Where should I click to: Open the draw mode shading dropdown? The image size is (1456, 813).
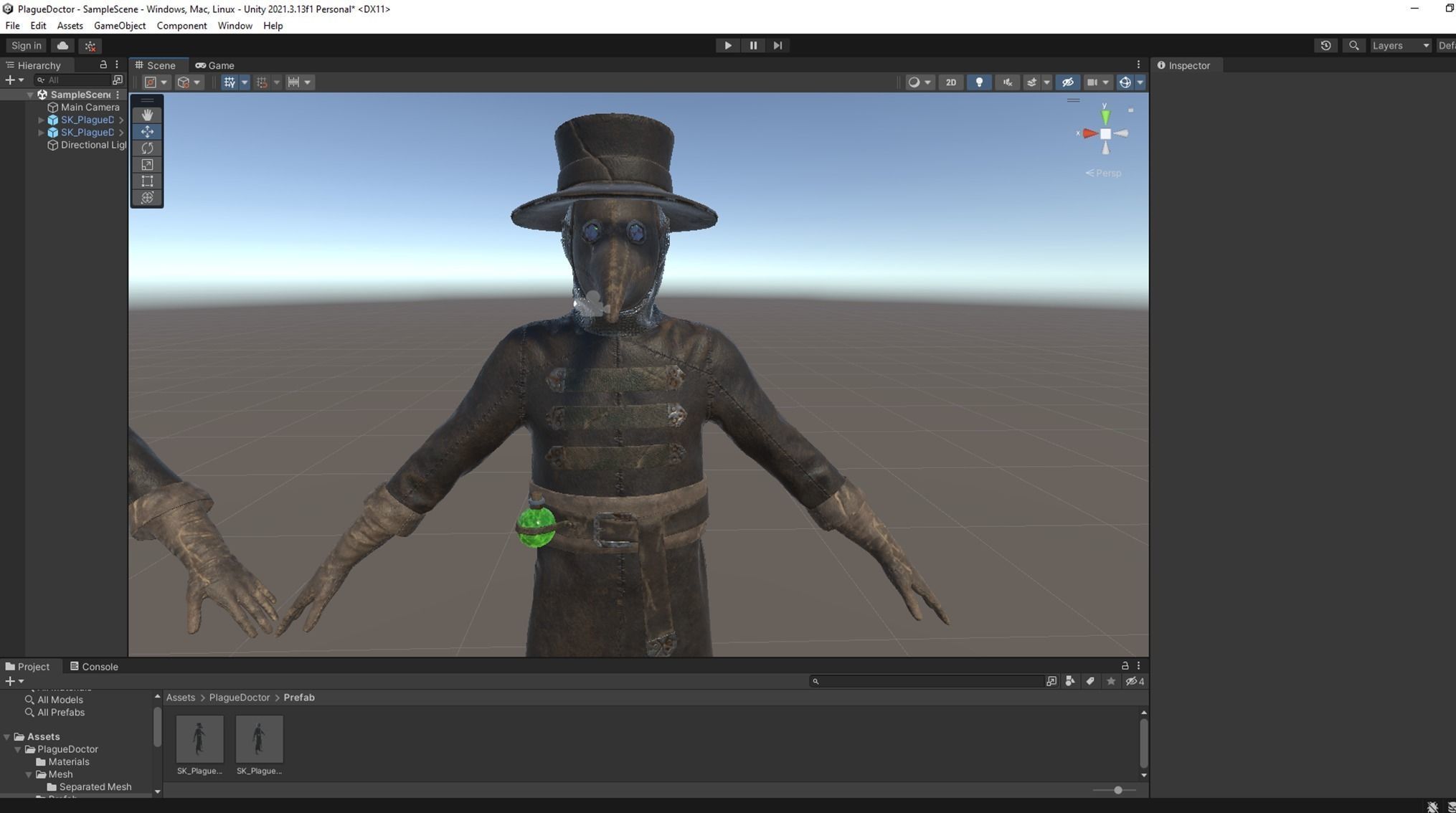pos(920,82)
